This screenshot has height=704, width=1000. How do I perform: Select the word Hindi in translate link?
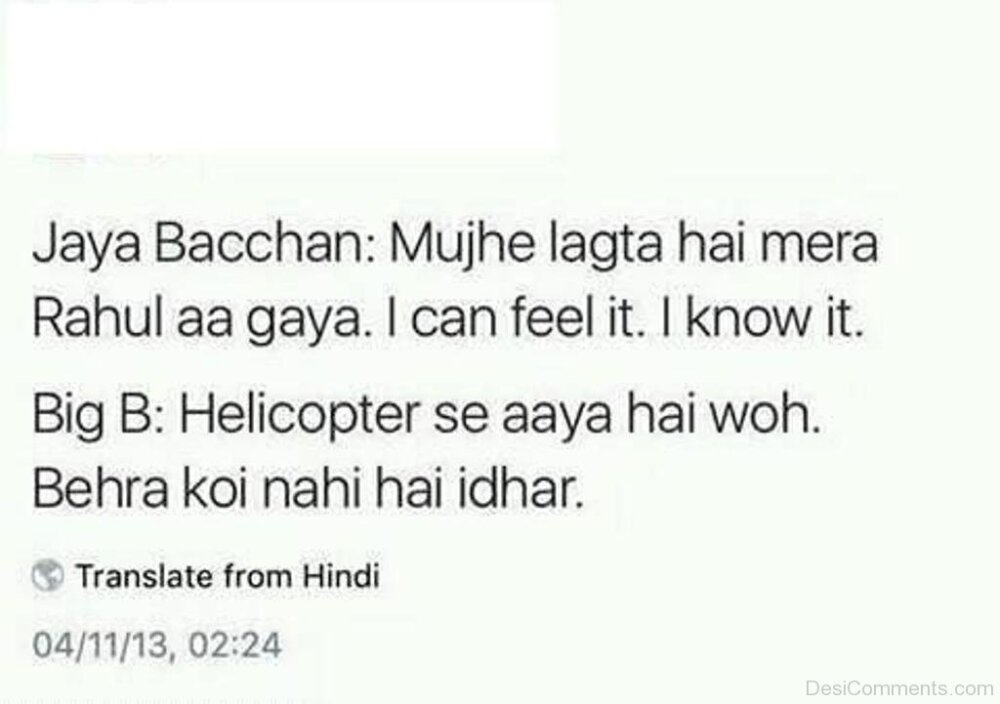[x=341, y=576]
